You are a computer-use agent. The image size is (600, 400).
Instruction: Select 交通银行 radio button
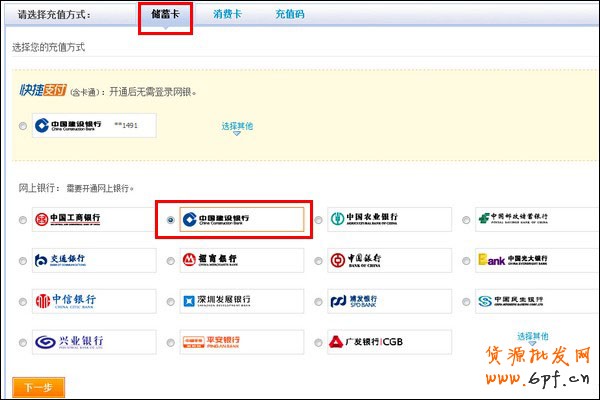point(23,261)
